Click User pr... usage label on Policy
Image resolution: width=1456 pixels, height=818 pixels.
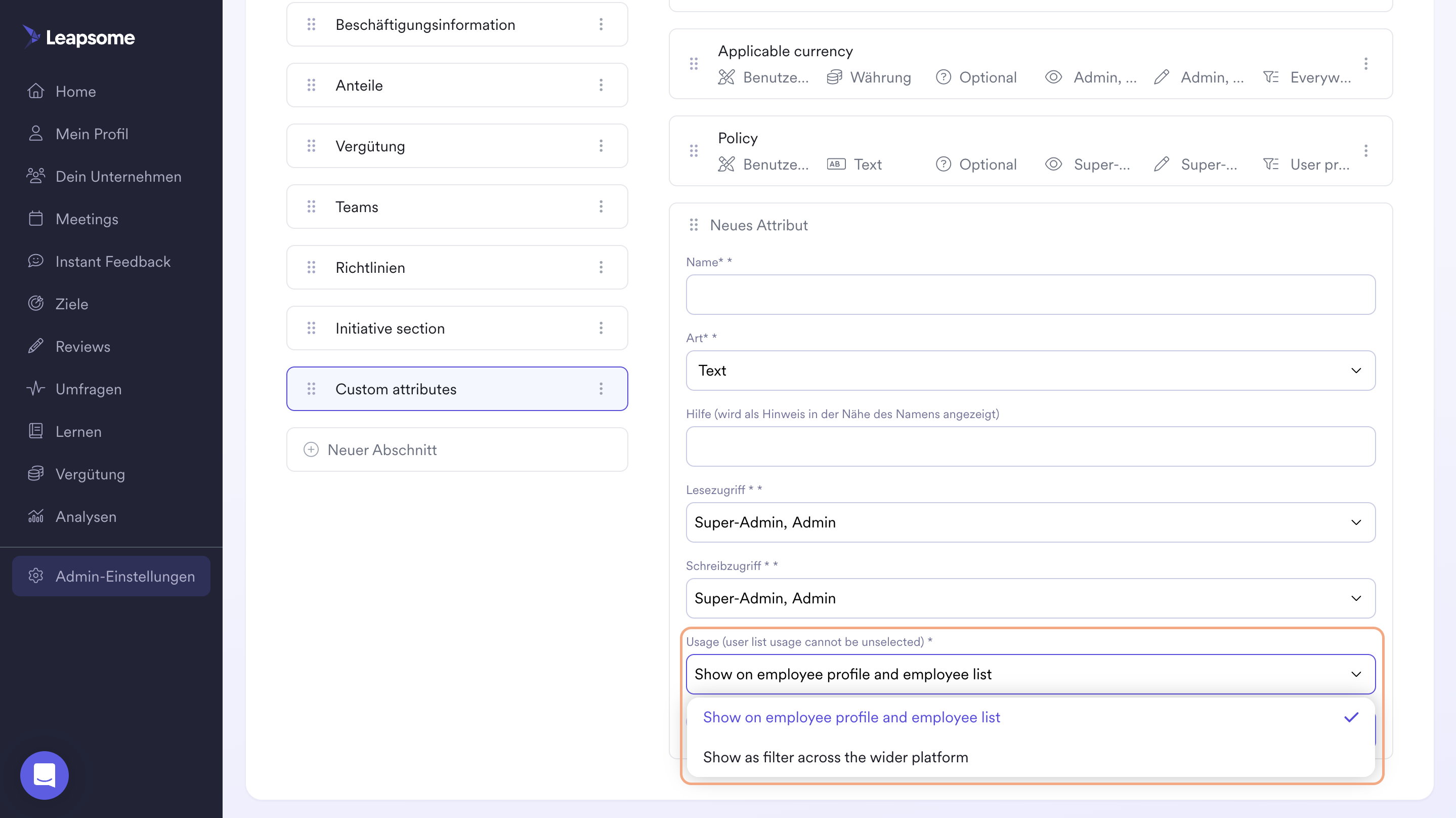(1319, 164)
